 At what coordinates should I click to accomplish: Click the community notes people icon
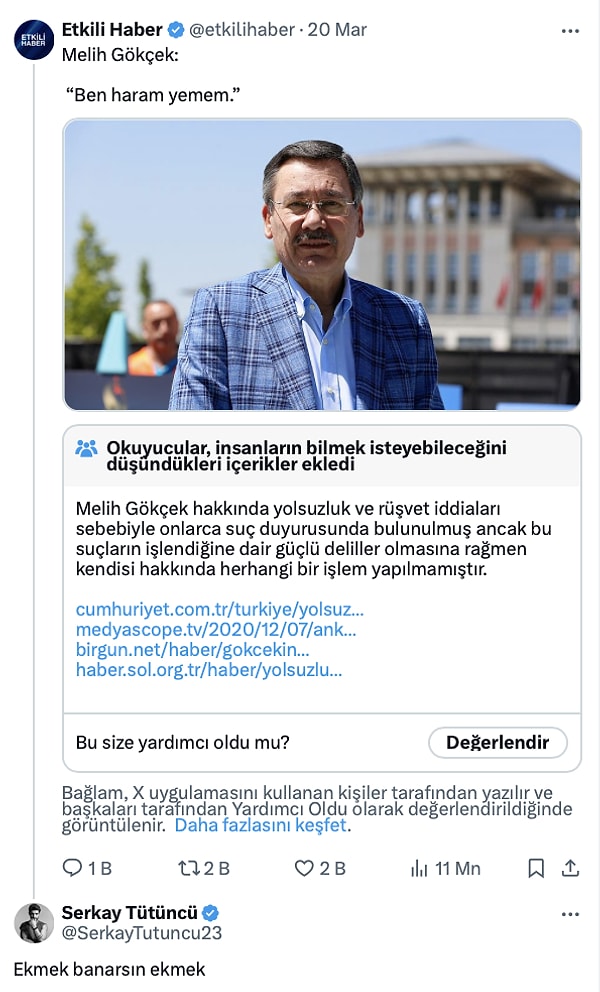tap(86, 448)
